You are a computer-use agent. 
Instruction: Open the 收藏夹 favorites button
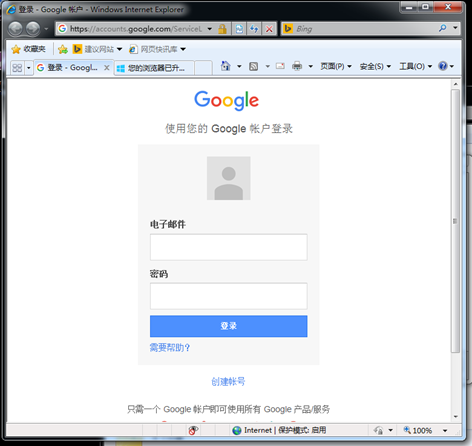pyautogui.click(x=28, y=49)
